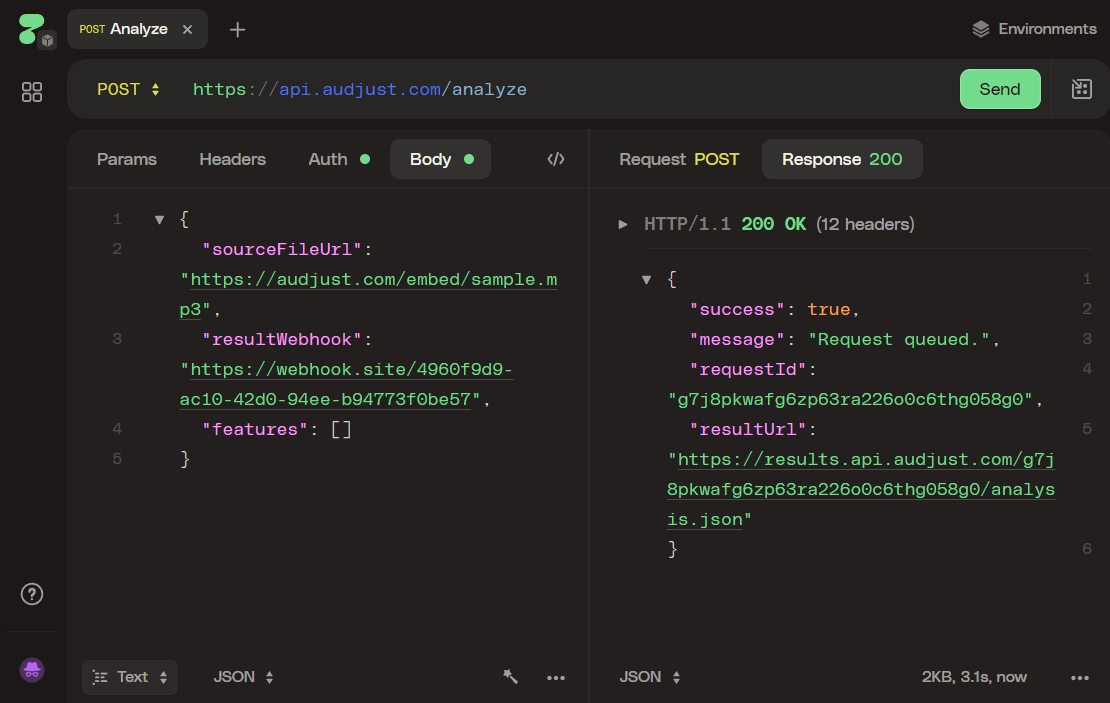The width and height of the screenshot is (1110, 703).
Task: Click the beautify wand icon under body
Action: click(511, 677)
